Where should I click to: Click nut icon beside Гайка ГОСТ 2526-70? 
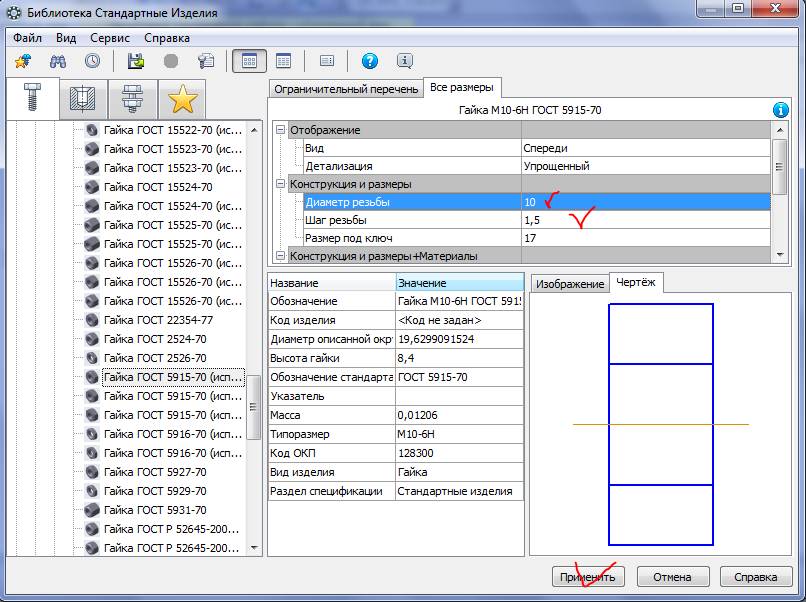[91, 358]
